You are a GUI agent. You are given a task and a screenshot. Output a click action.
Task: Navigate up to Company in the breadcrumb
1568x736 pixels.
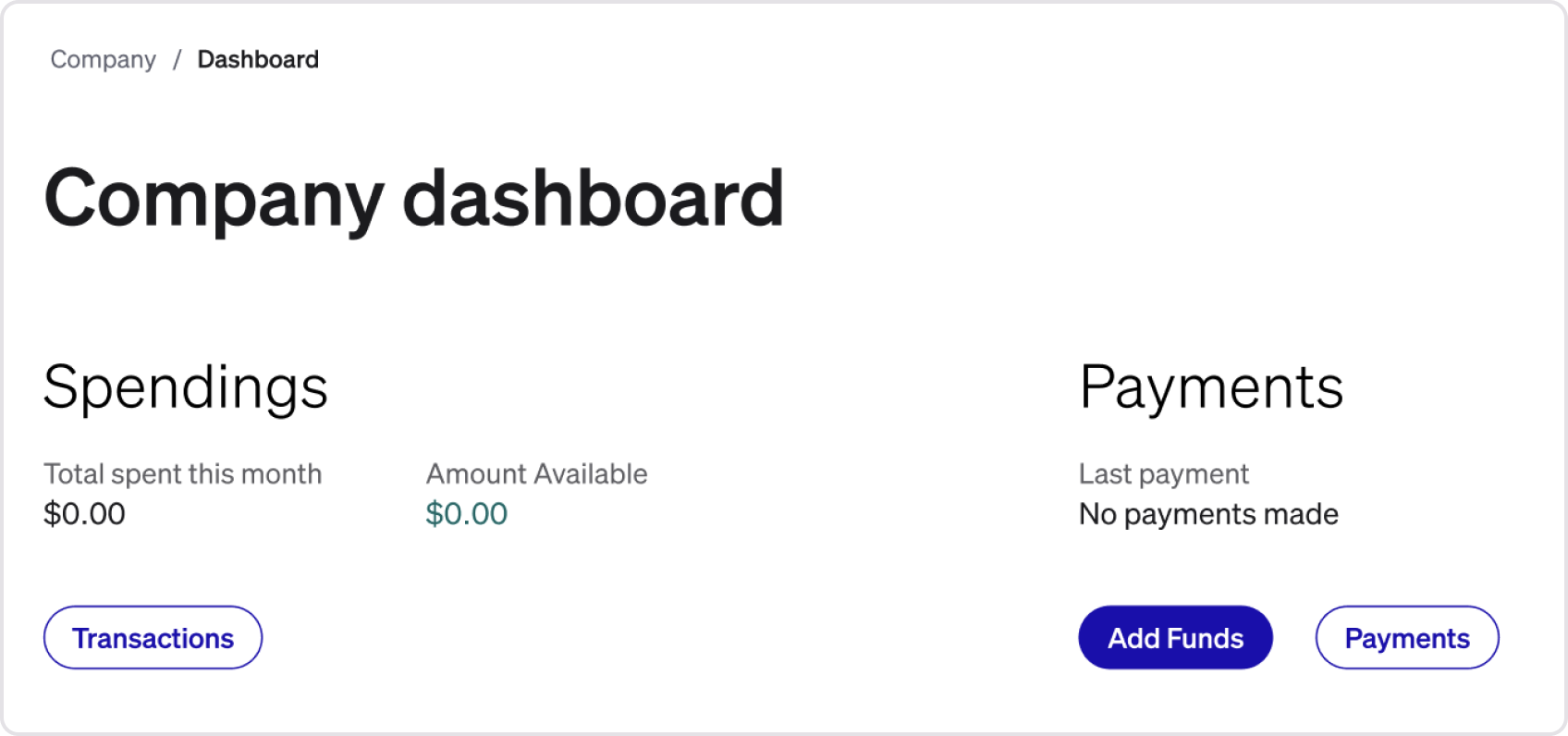[x=103, y=60]
